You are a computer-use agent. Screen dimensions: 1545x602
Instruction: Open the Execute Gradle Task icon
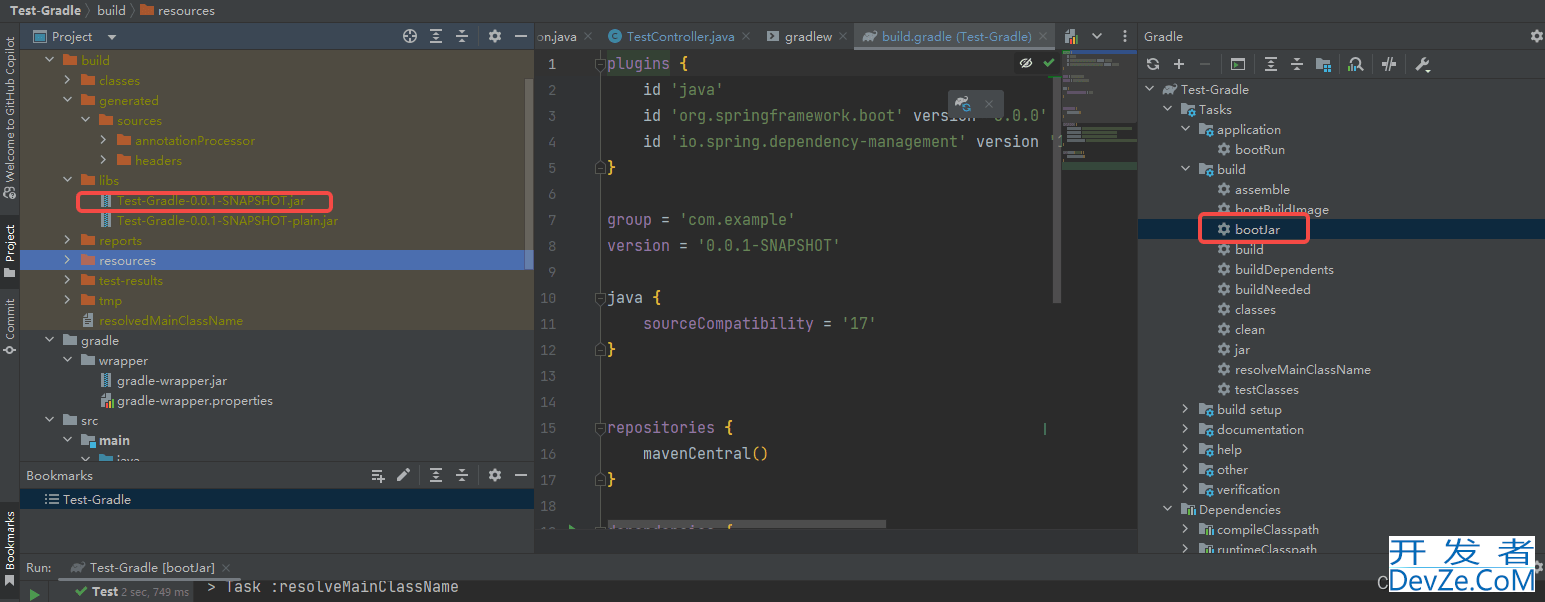(1238, 64)
